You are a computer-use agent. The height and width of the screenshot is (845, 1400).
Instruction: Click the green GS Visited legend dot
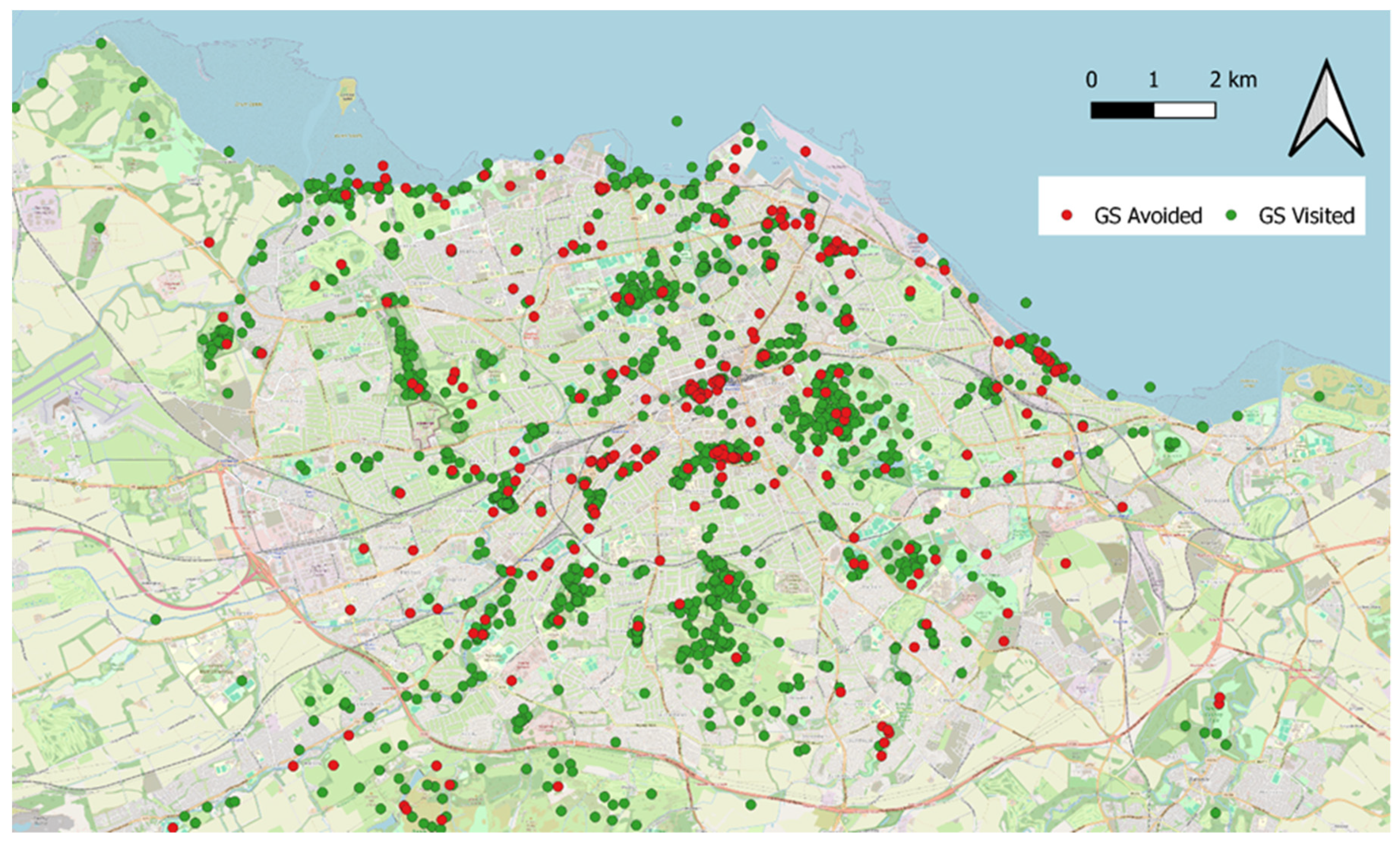1231,215
